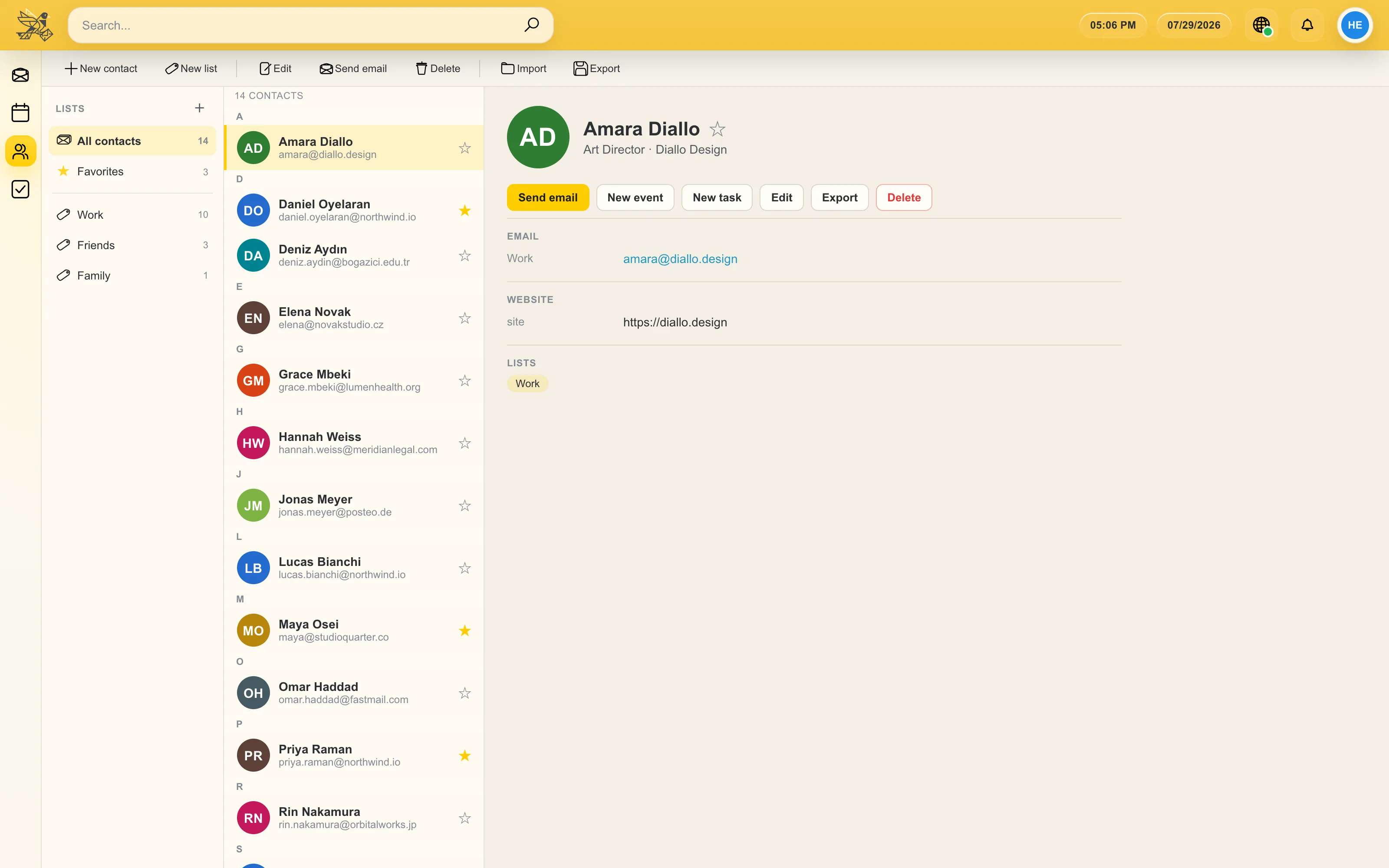Star Lucas Bianchi in contact list
The height and width of the screenshot is (868, 1389).
tap(465, 569)
